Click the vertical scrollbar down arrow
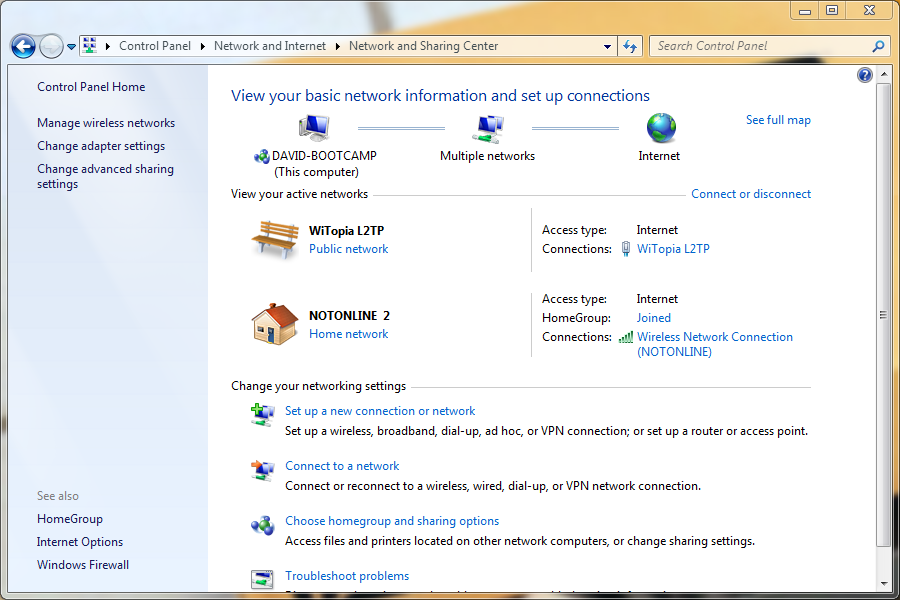Image resolution: width=900 pixels, height=600 pixels. pos(882,583)
